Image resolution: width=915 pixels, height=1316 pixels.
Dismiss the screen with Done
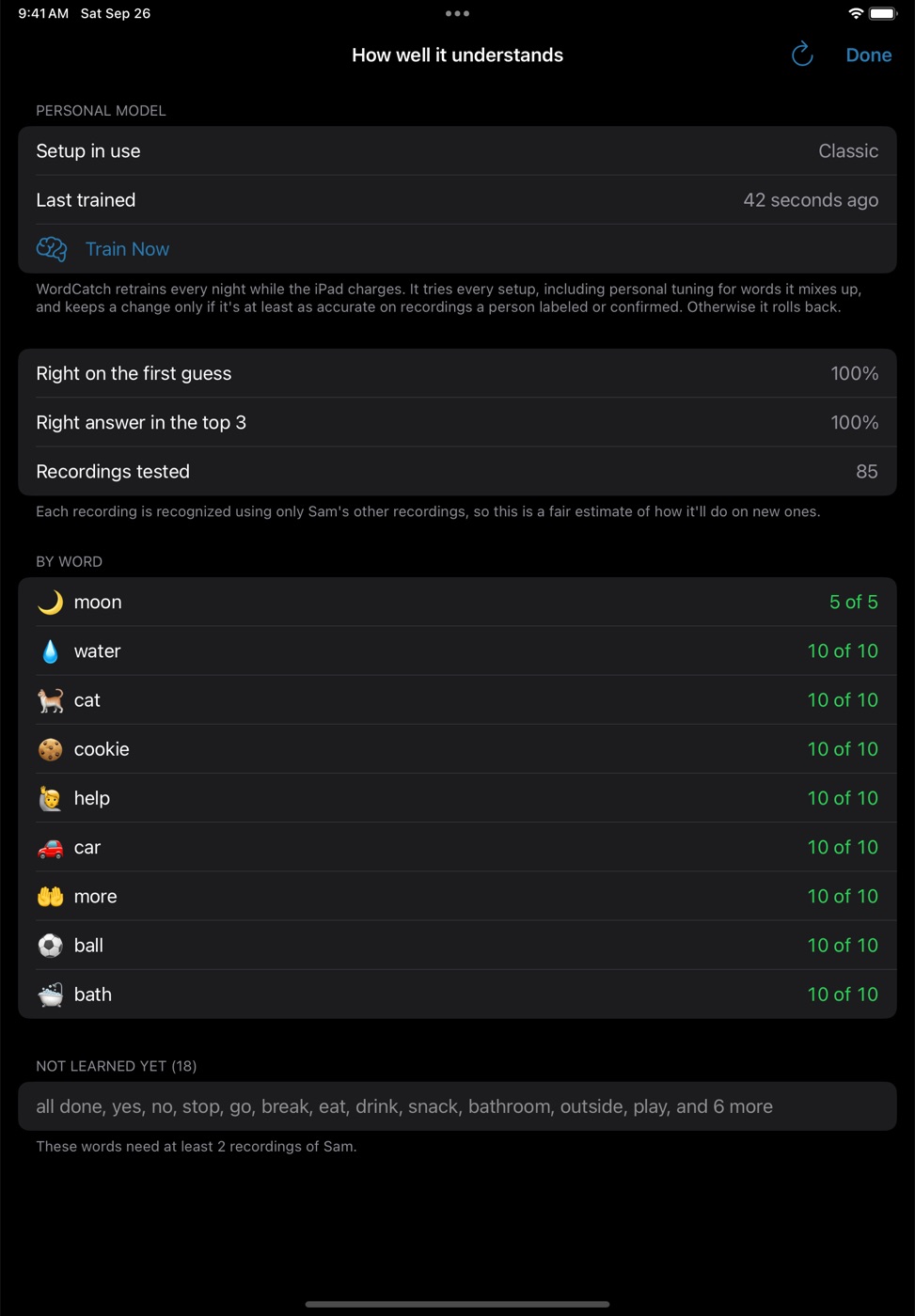click(x=869, y=55)
